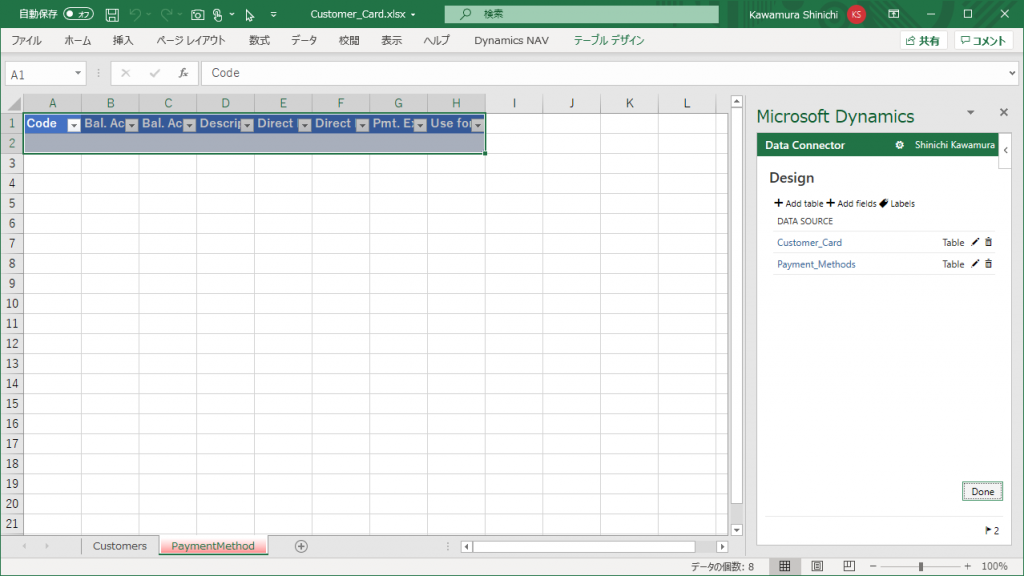
Task: Click the cancel X icon in formula bar
Action: pyautogui.click(x=125, y=73)
